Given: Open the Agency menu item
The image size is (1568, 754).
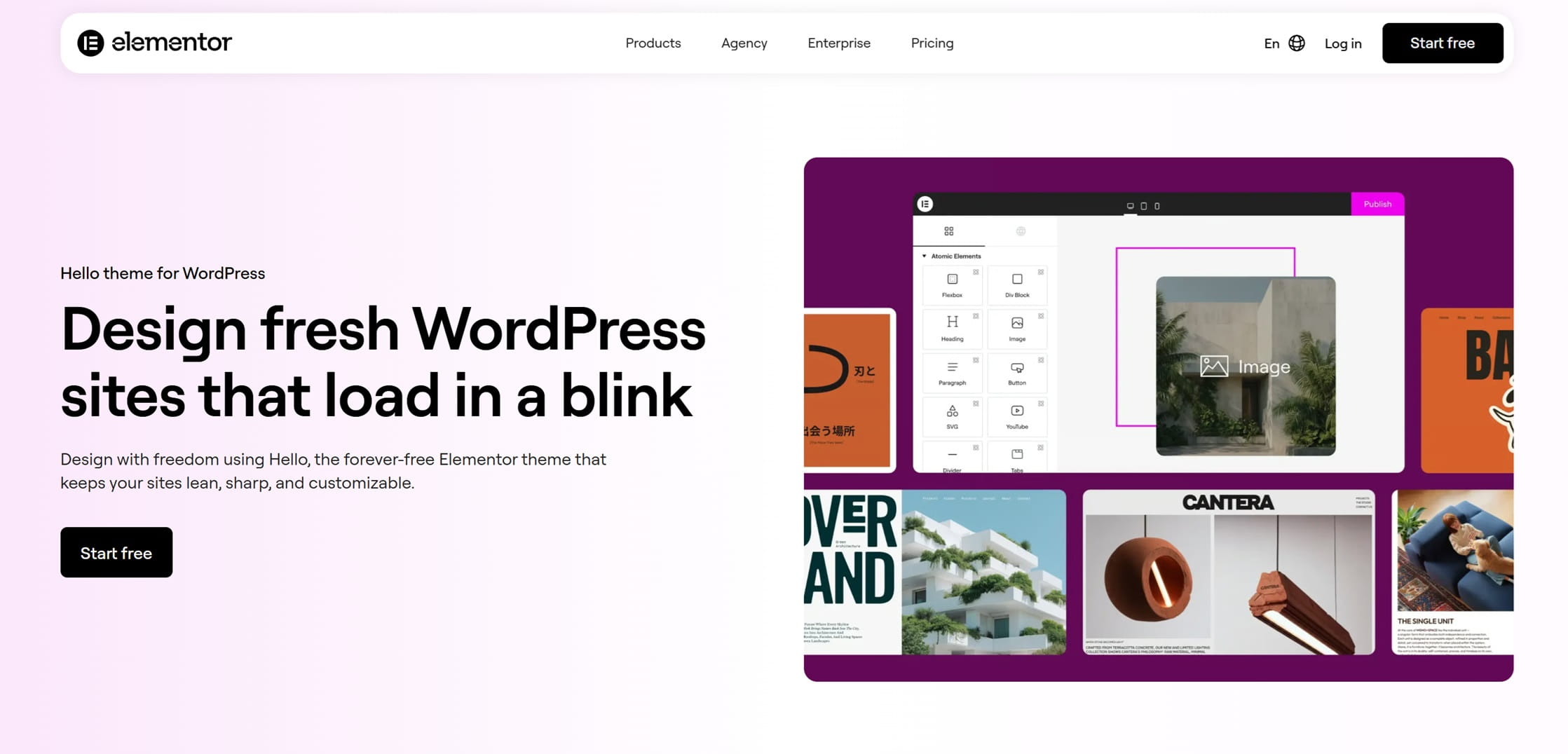Looking at the screenshot, I should 744,43.
